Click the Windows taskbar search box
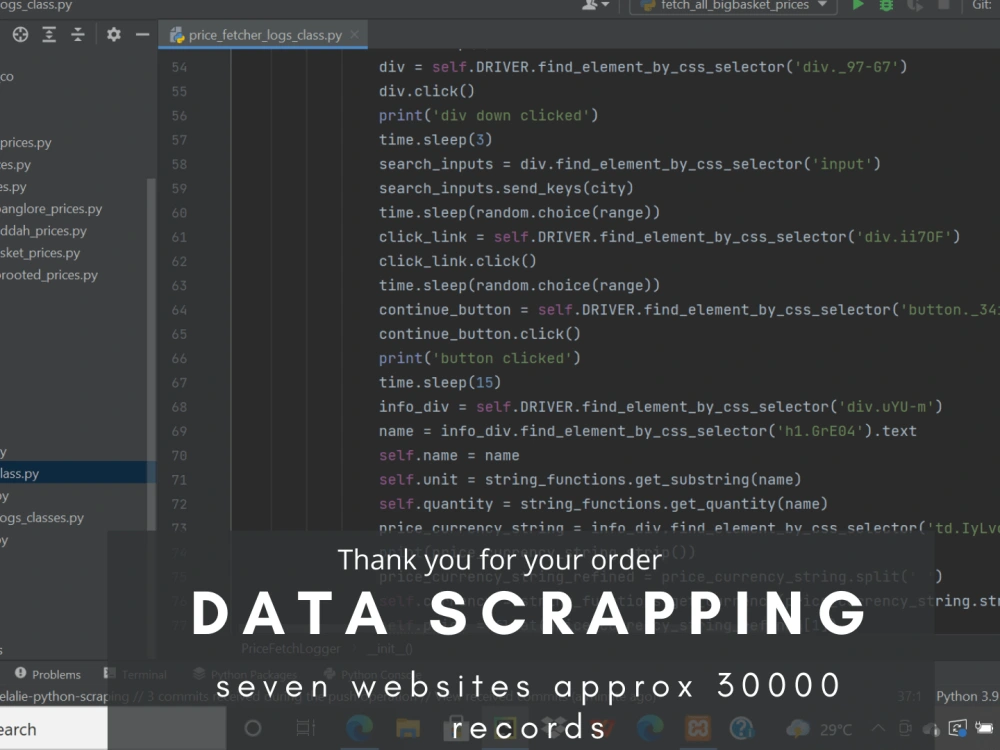 [54, 729]
